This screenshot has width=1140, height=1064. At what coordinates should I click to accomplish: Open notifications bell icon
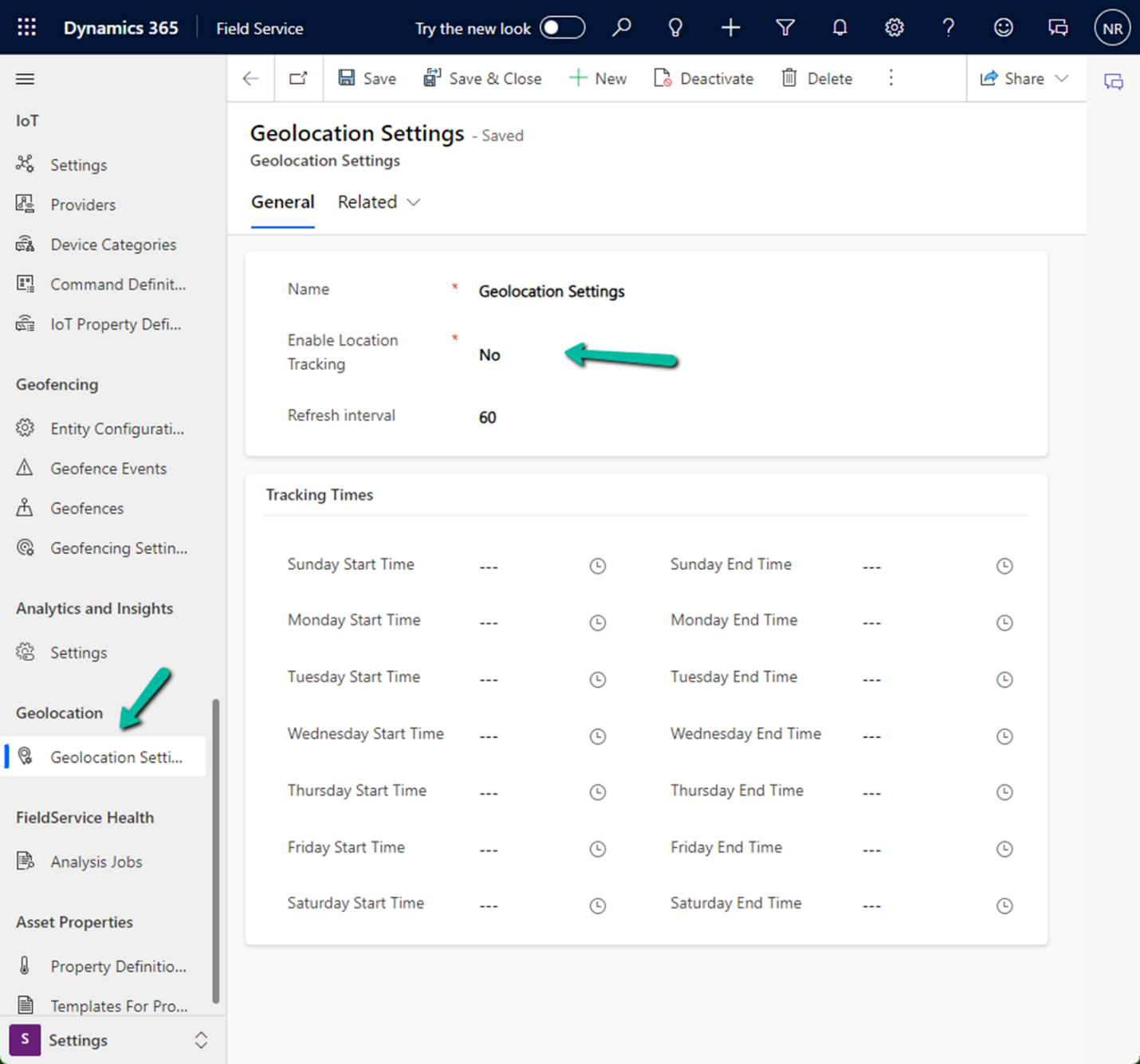[x=839, y=28]
